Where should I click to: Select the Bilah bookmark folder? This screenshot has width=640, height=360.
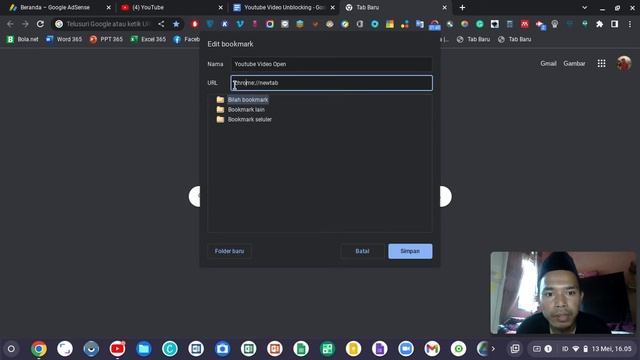click(x=248, y=100)
